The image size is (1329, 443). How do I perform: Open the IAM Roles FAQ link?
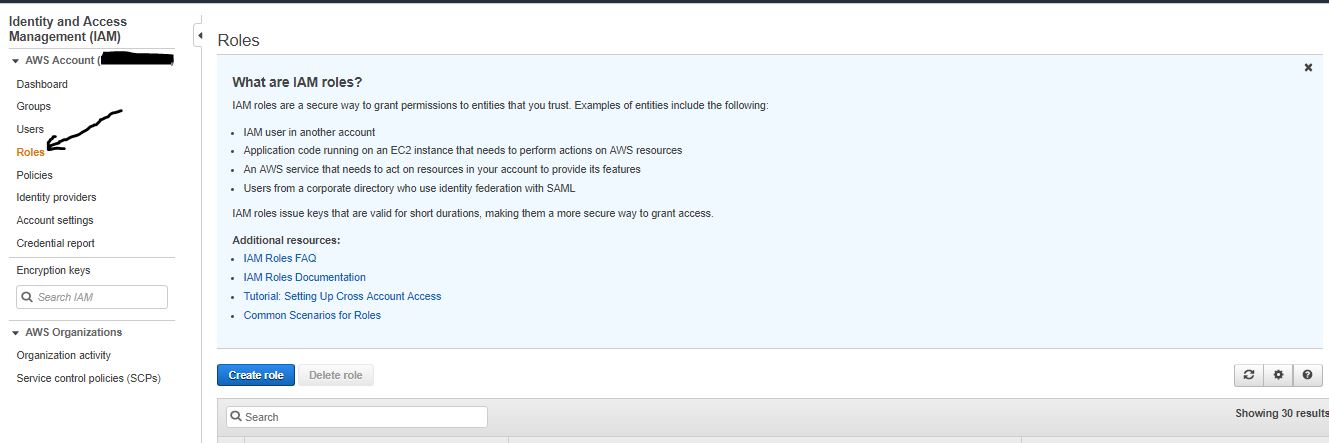click(x=280, y=258)
